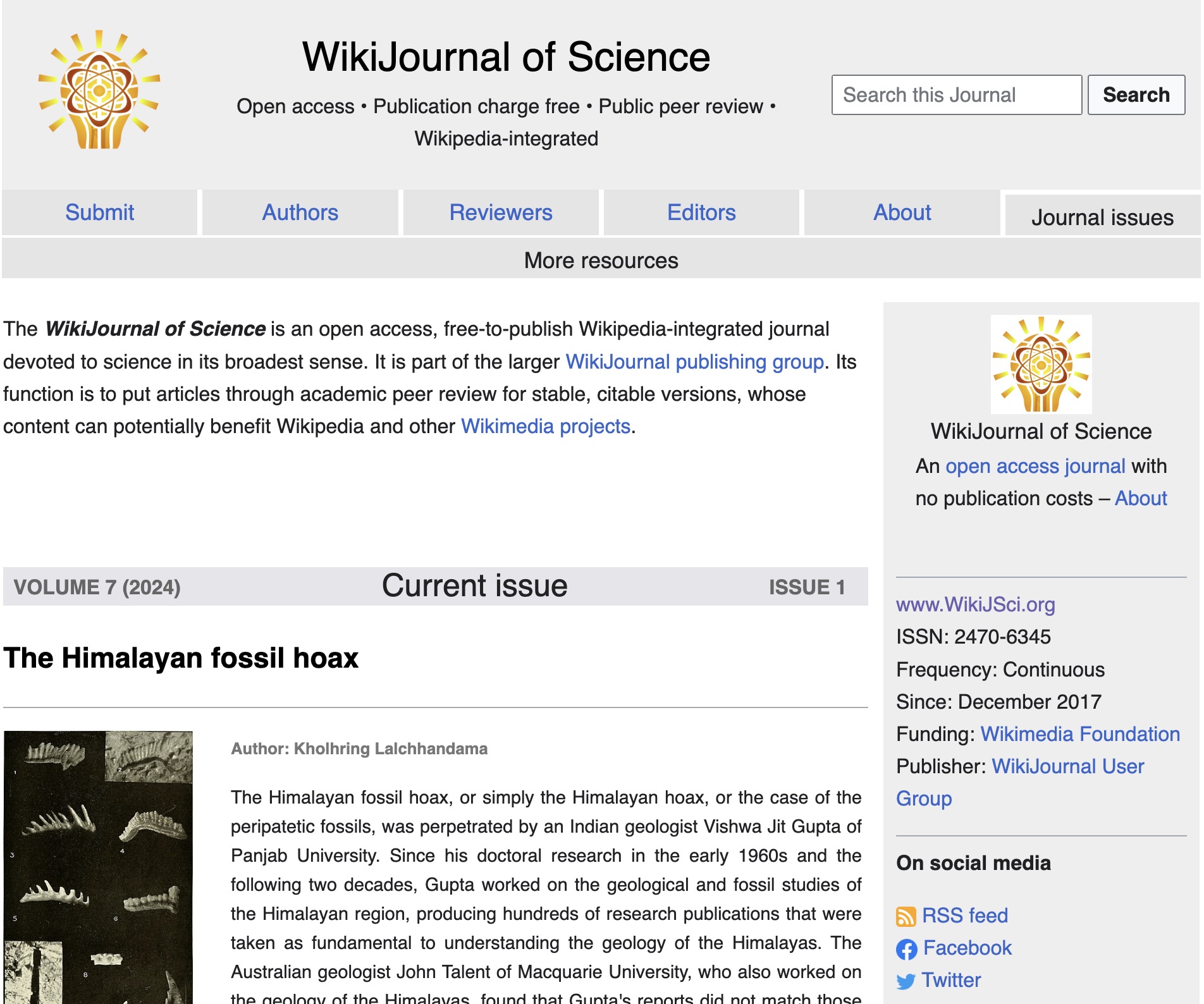
Task: Open the WikiJournal User Group publisher link
Action: tap(1020, 782)
